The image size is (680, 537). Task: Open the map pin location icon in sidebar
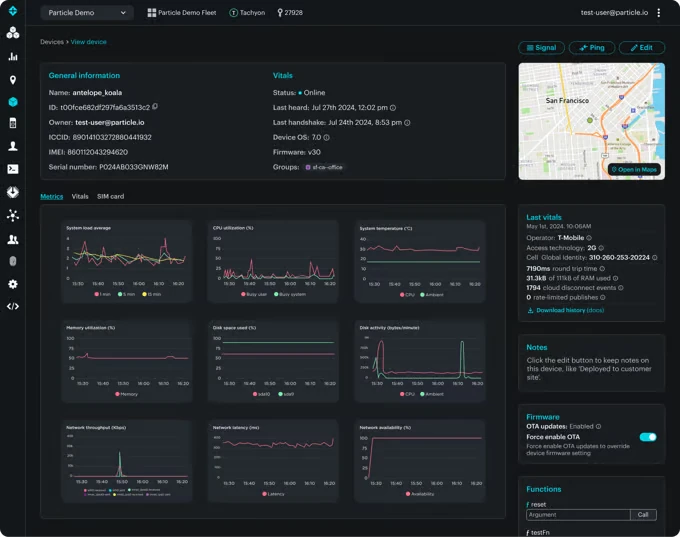click(x=13, y=79)
